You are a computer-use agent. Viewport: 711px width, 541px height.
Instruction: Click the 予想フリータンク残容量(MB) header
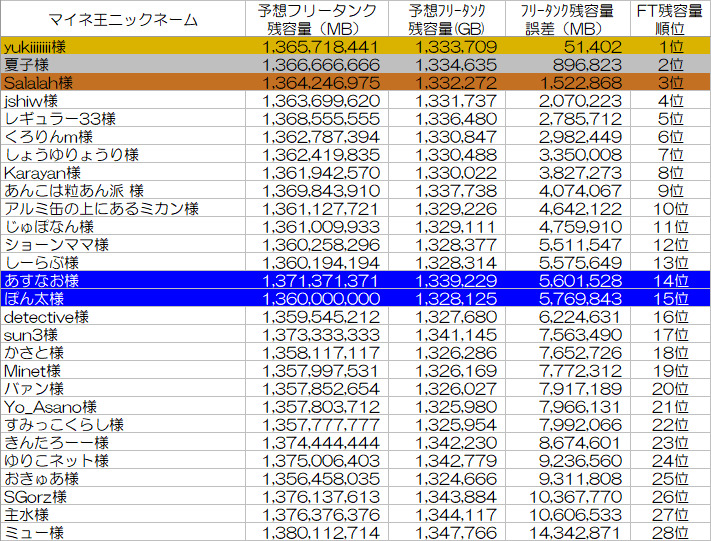pos(321,19)
